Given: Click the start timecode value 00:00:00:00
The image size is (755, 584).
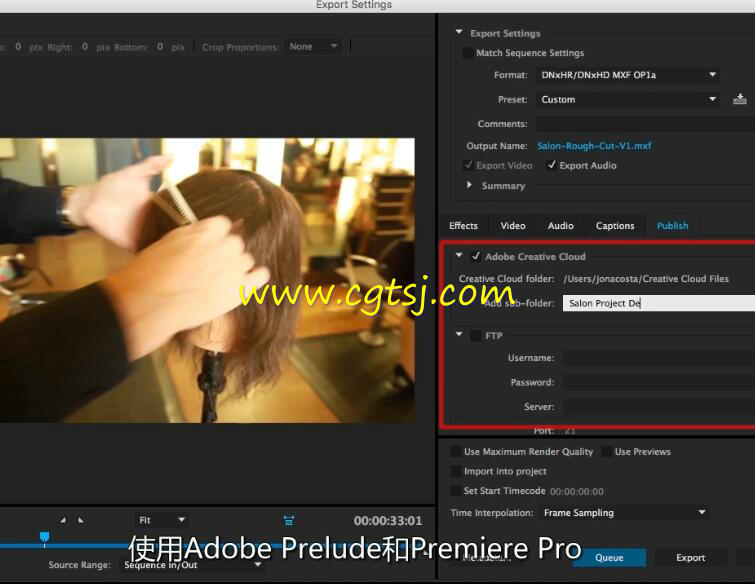Looking at the screenshot, I should click(576, 492).
